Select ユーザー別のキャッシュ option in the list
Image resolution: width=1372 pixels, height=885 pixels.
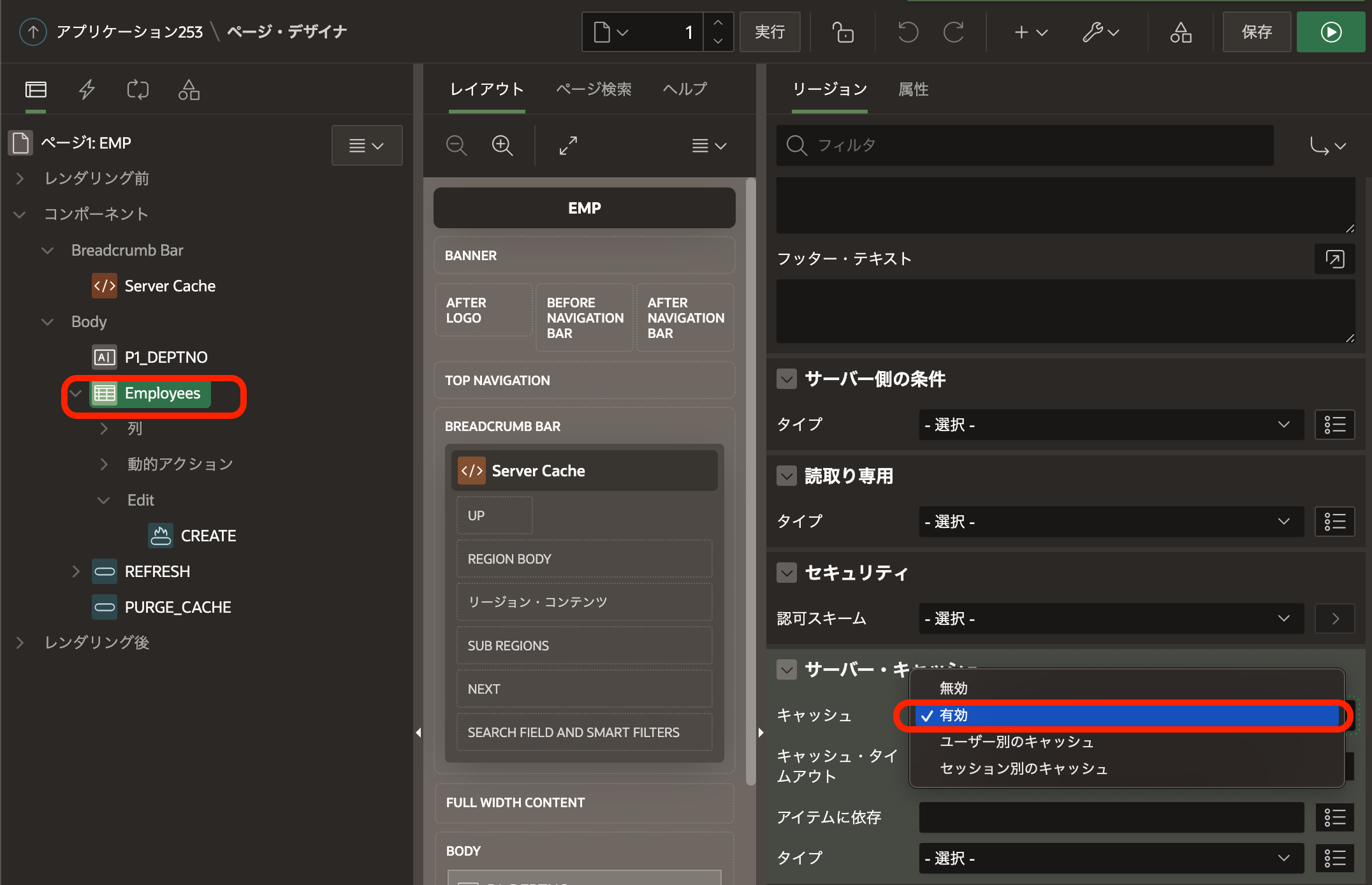[1017, 742]
